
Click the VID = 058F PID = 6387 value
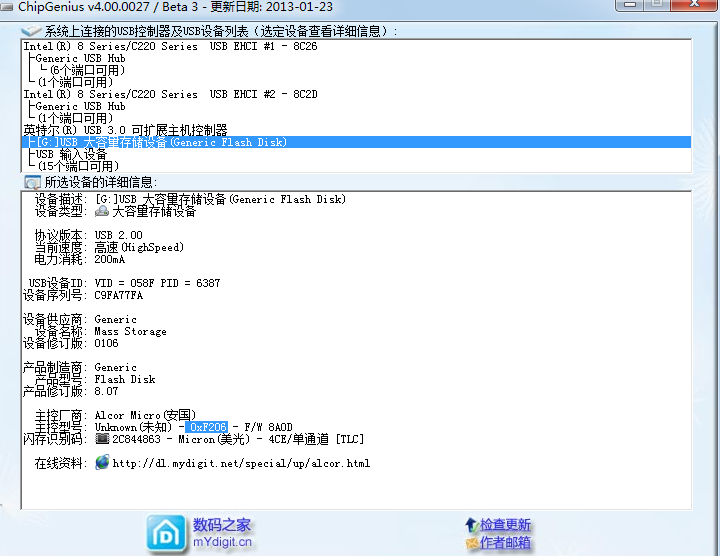point(157,283)
